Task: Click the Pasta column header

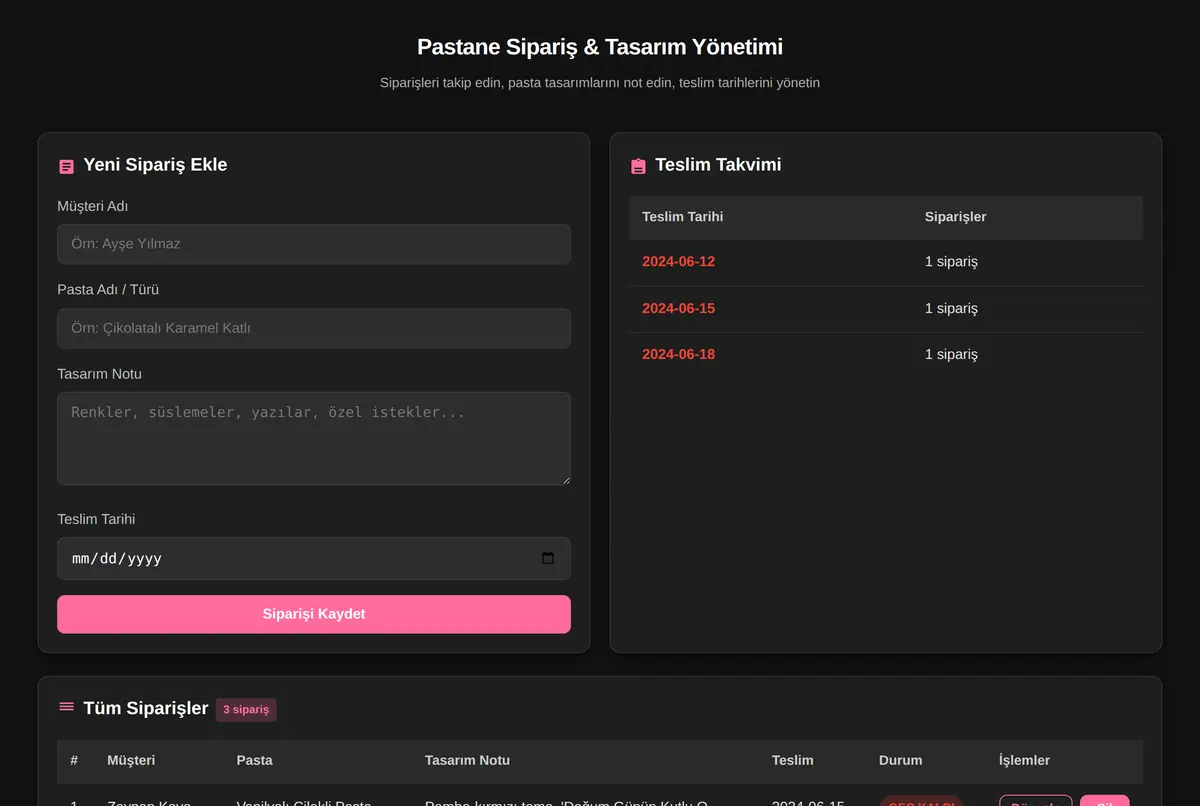Action: coord(254,760)
